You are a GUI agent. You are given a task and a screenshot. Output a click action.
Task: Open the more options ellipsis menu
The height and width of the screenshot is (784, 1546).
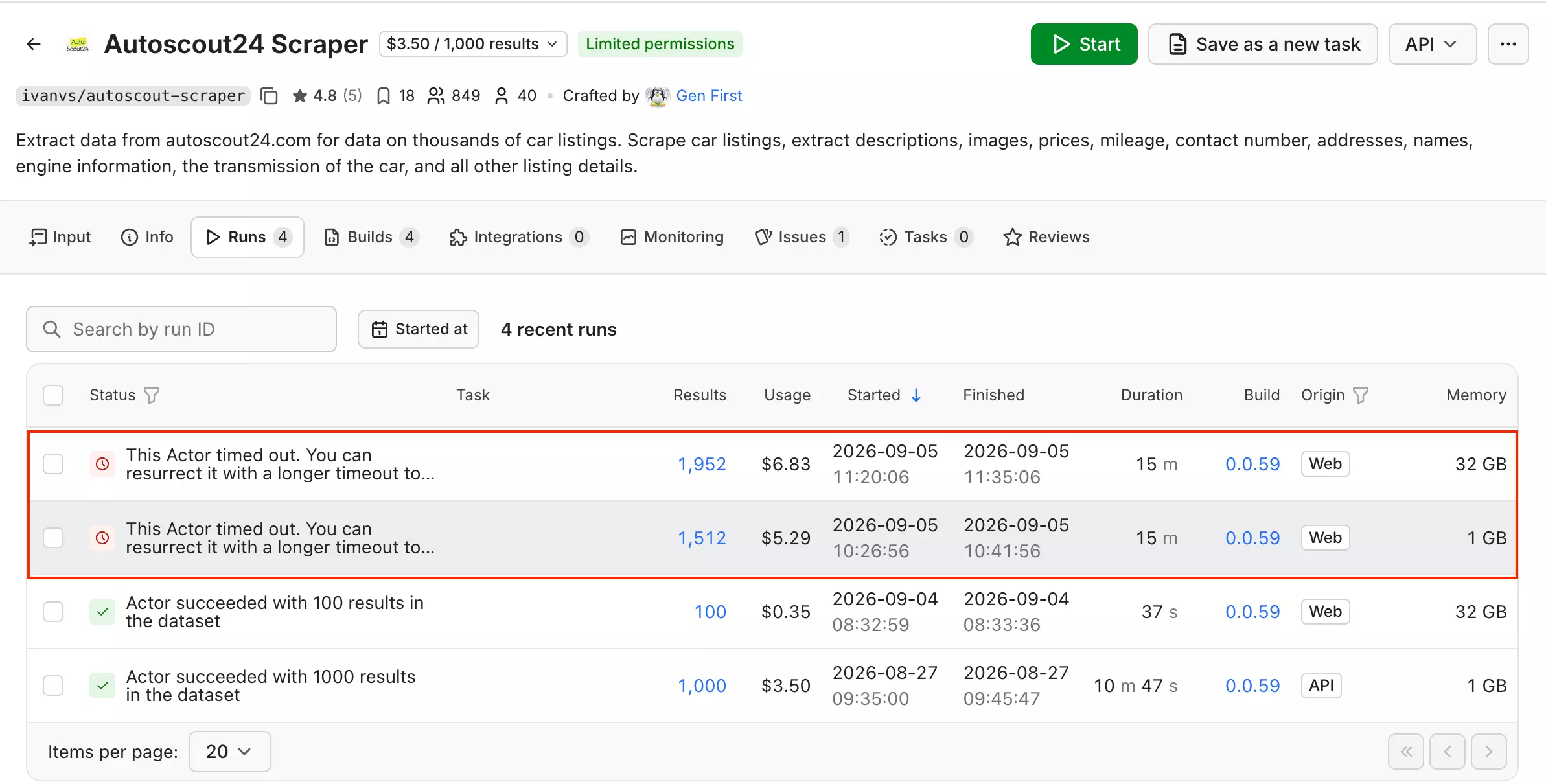(1508, 44)
